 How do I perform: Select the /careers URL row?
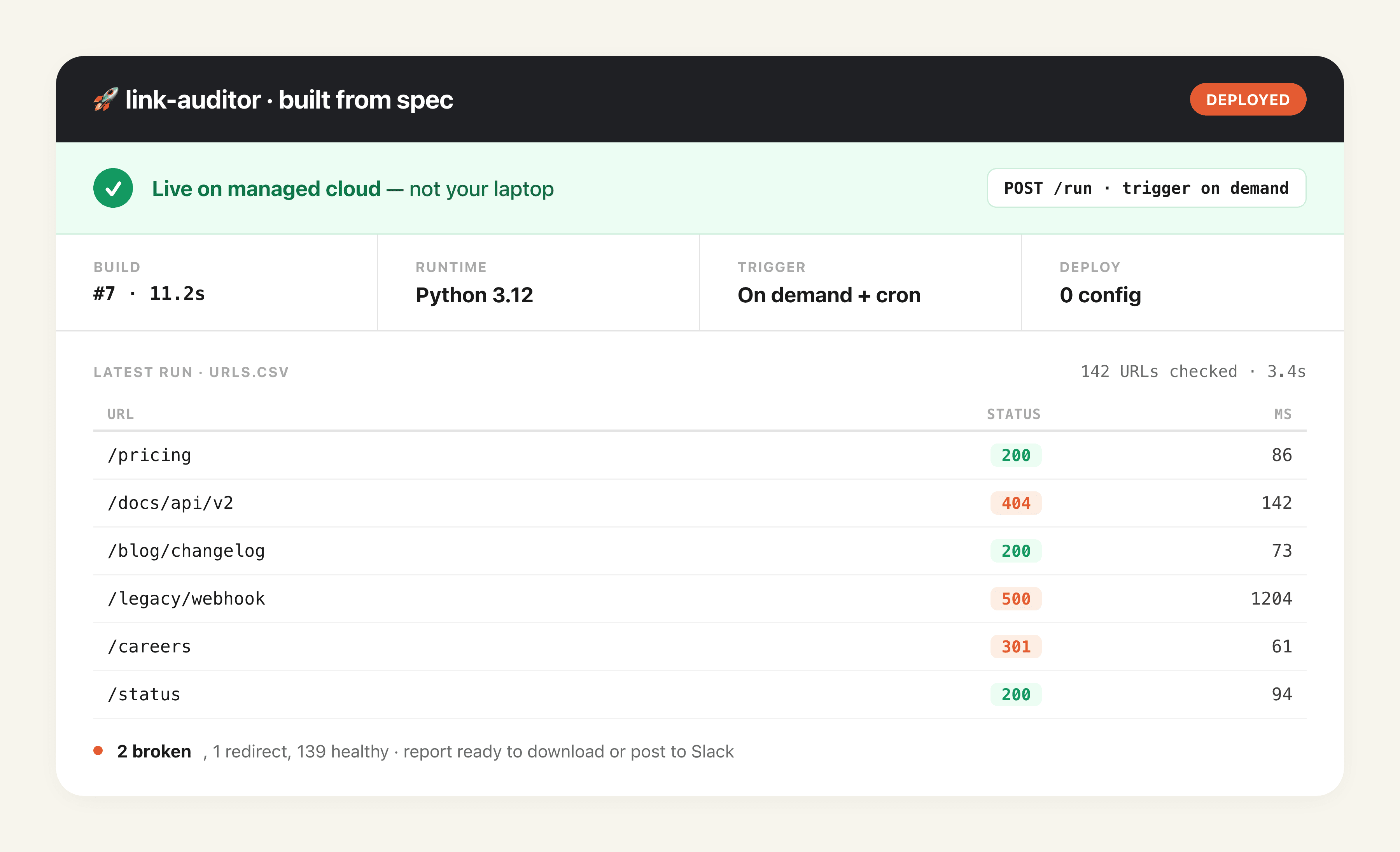(x=700, y=646)
